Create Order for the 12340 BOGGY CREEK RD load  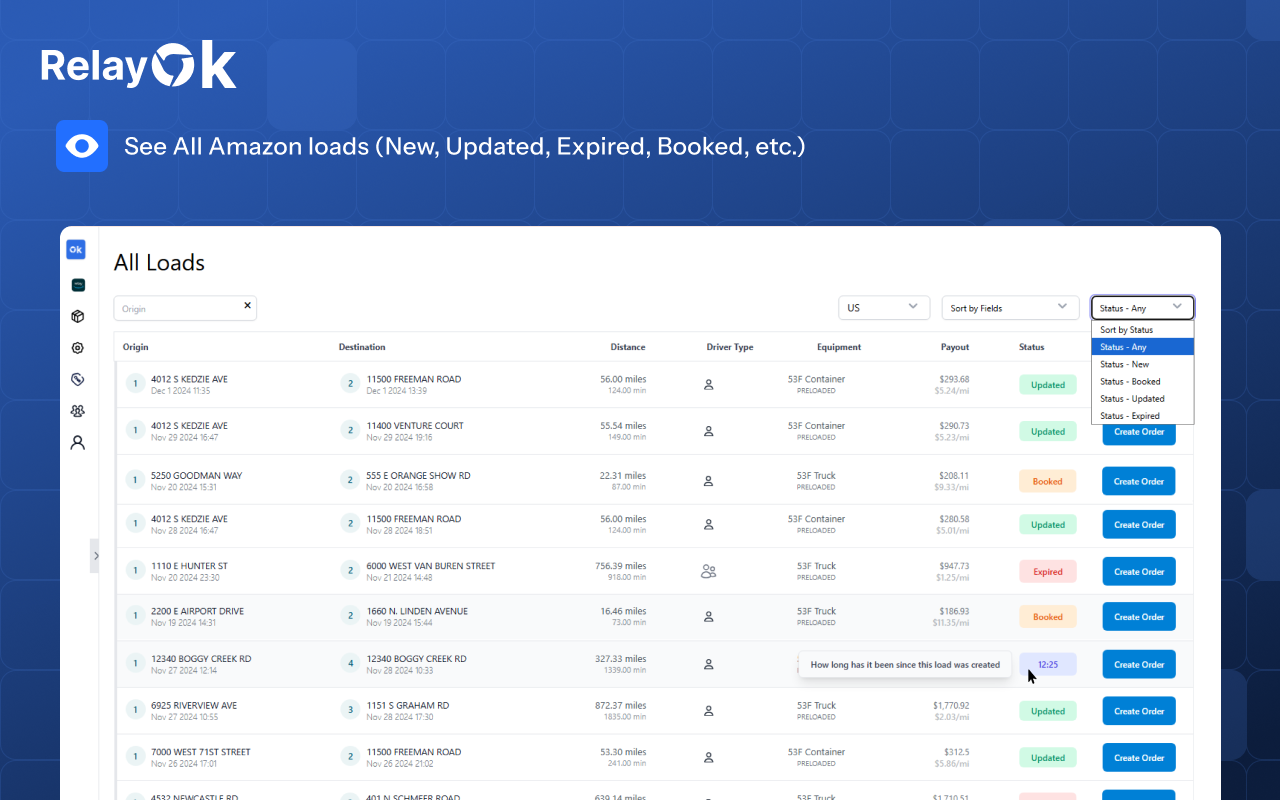(1139, 664)
